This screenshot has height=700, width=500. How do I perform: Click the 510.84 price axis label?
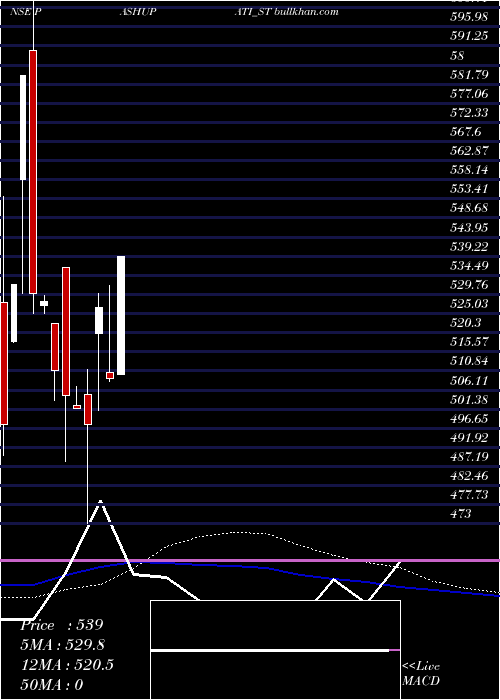[469, 361]
